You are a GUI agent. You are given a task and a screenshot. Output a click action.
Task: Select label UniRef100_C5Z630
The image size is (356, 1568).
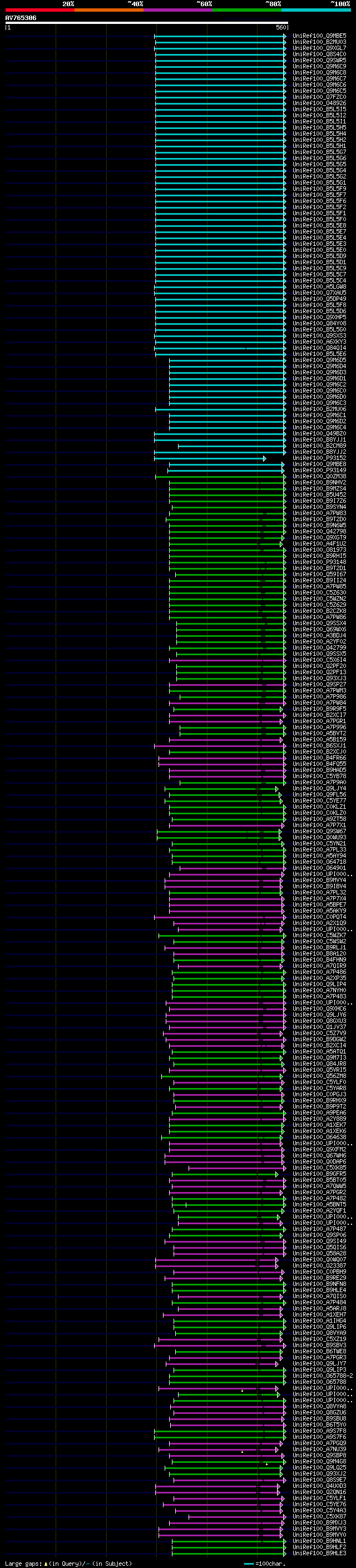[x=319, y=592]
